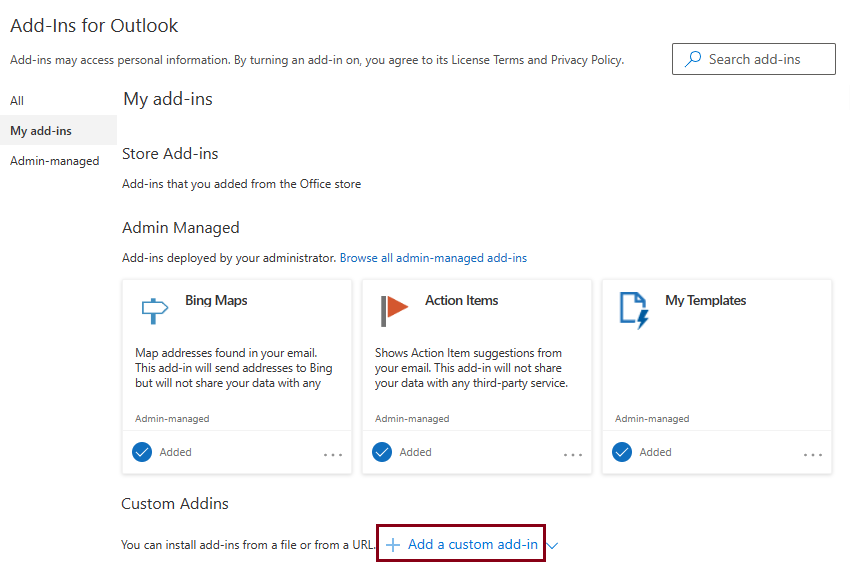Image resolution: width=850 pixels, height=576 pixels.
Task: Focus the Search add-ins field
Action: point(754,59)
